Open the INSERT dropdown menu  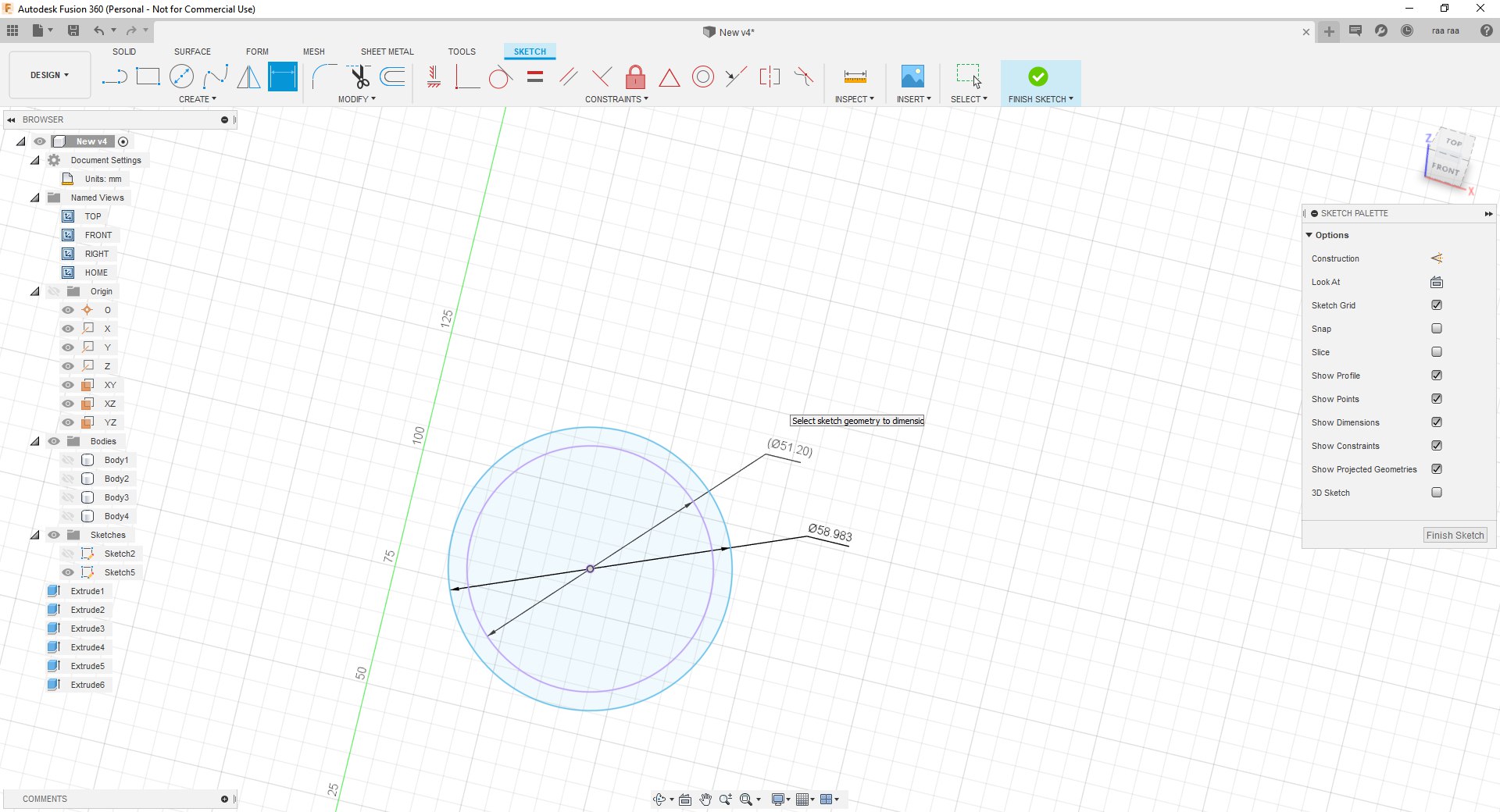[x=913, y=99]
